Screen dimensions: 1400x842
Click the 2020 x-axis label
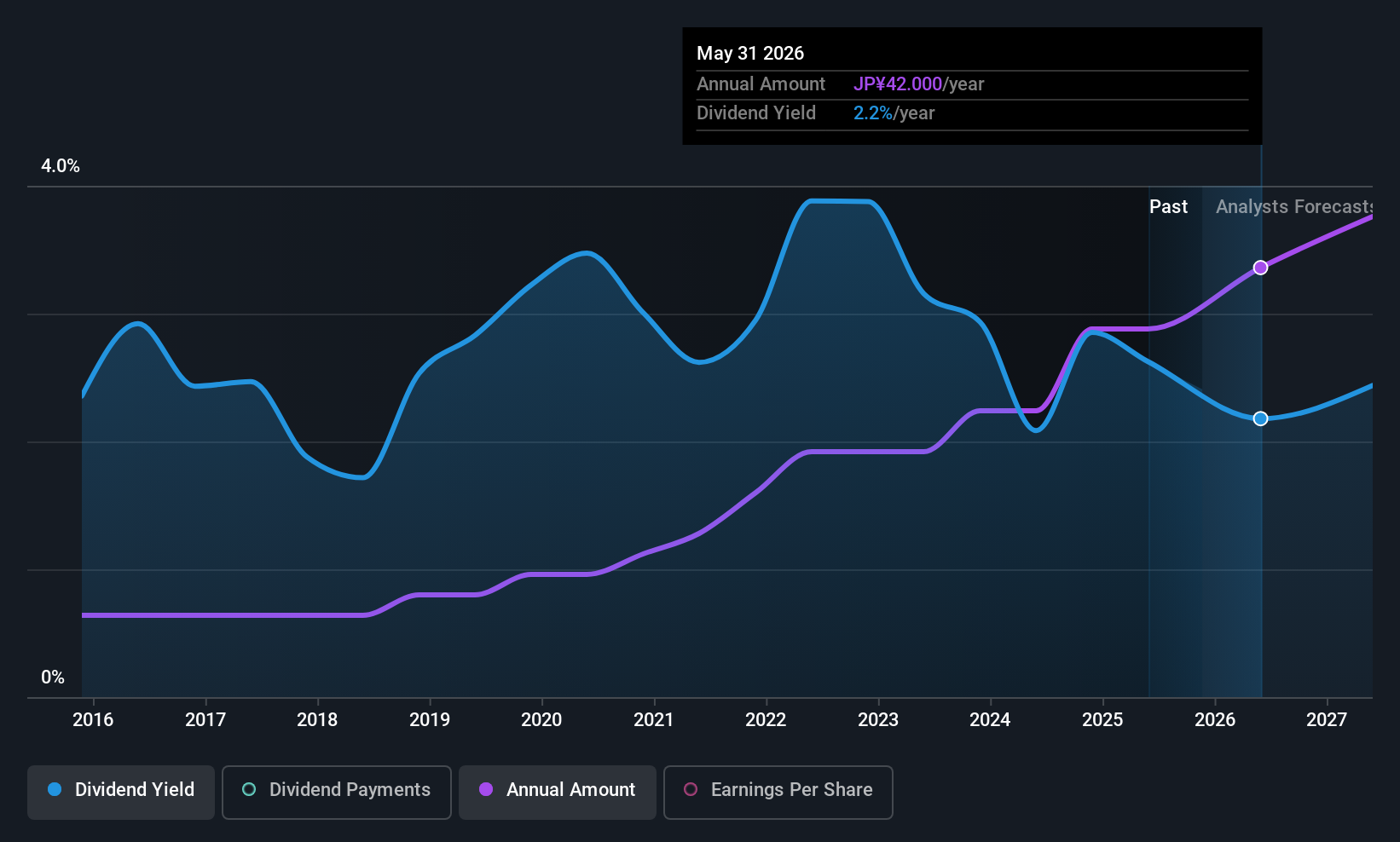coord(541,720)
